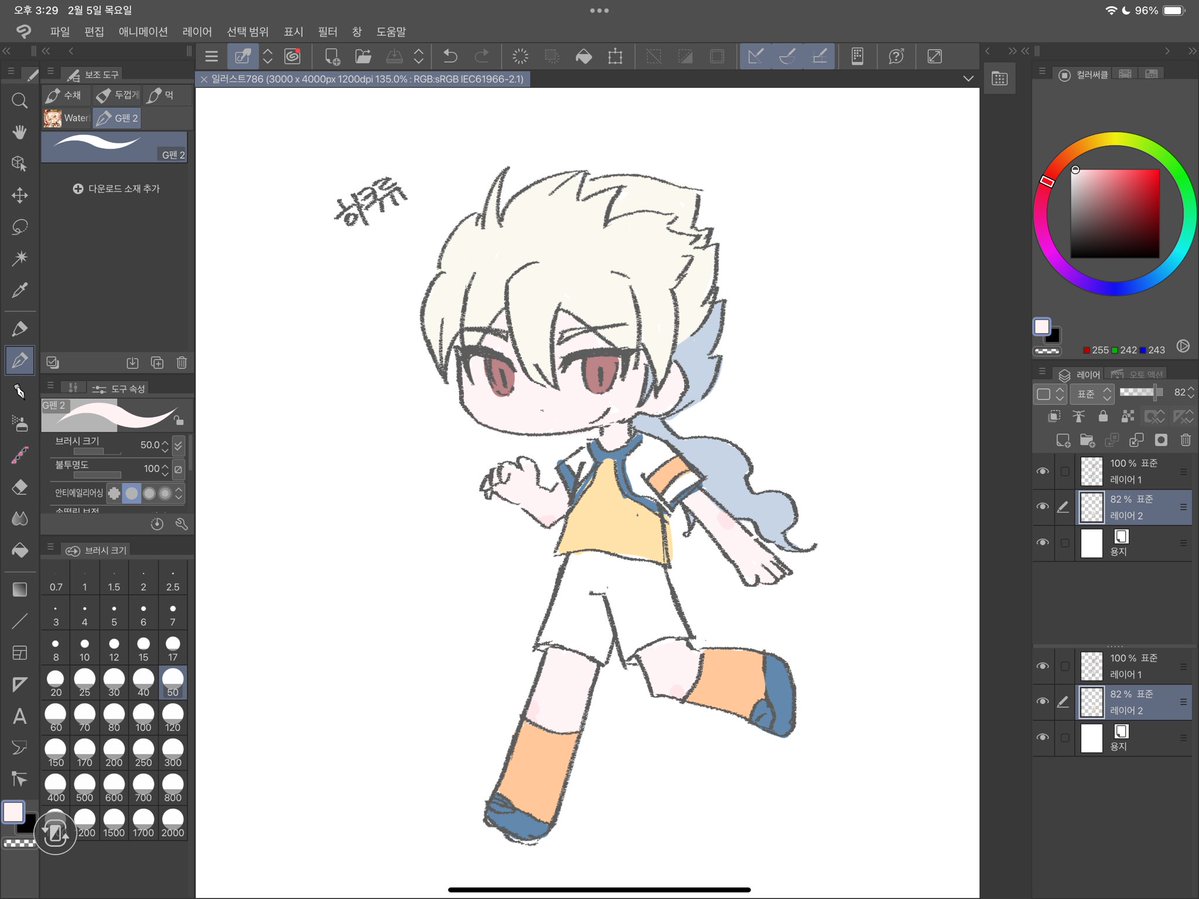Select the Auto Select magic wand tool
The height and width of the screenshot is (899, 1199).
click(x=20, y=258)
